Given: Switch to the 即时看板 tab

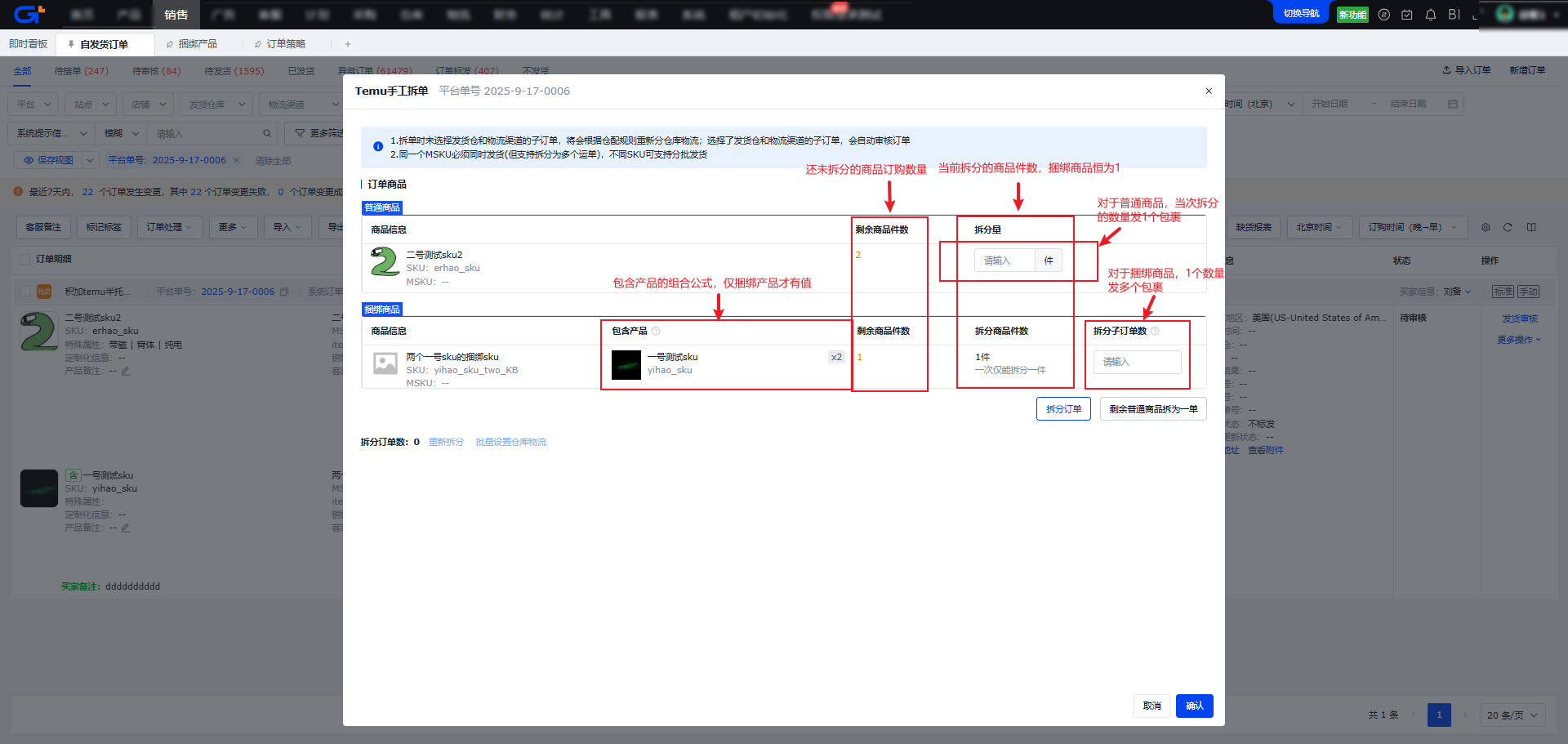Looking at the screenshot, I should click(29, 44).
